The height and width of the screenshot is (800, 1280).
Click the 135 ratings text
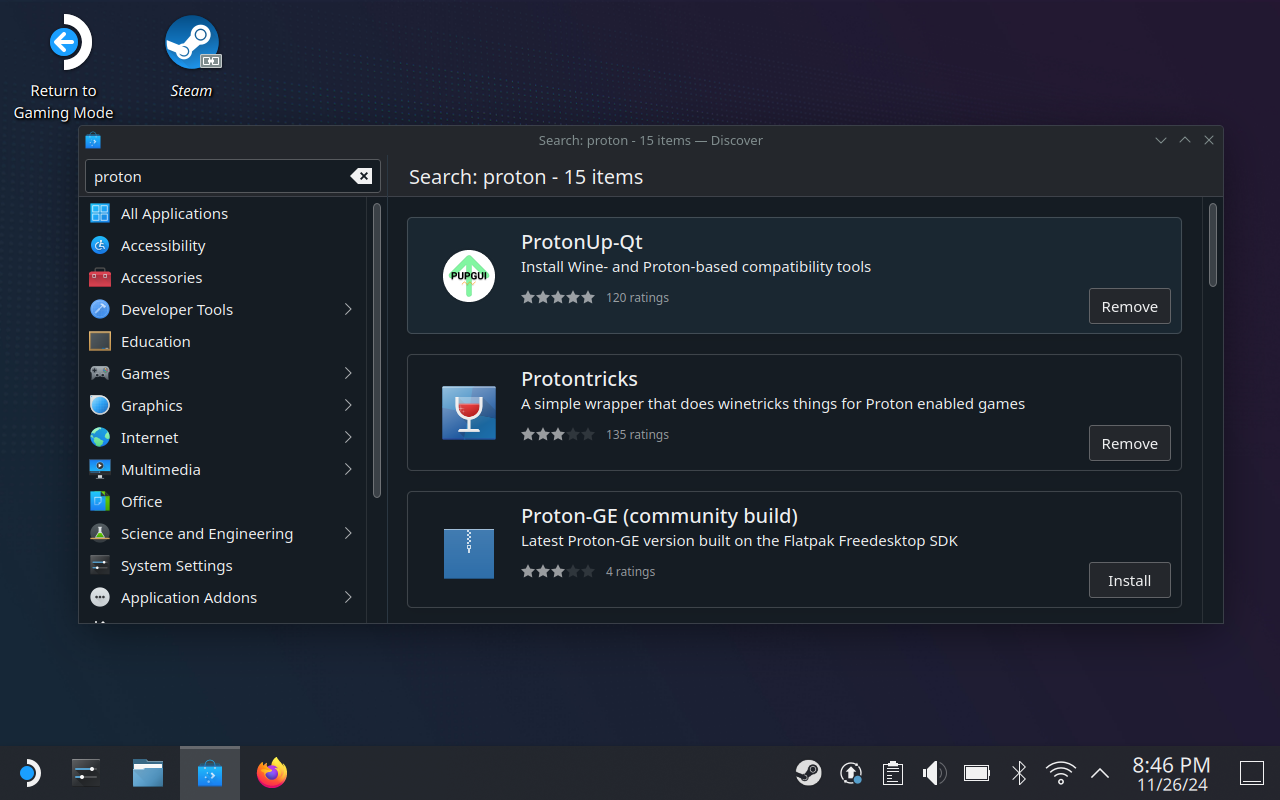tap(637, 434)
